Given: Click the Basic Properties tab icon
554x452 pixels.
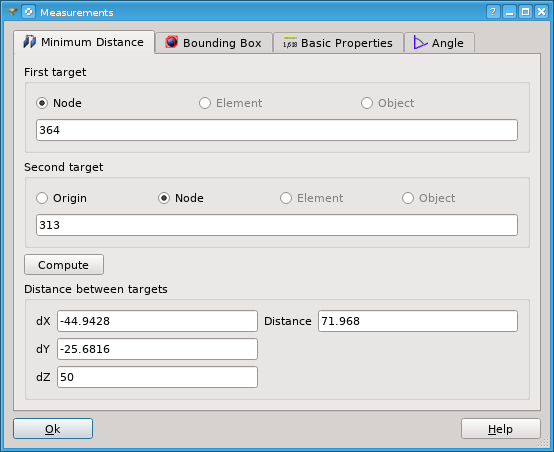Looking at the screenshot, I should coord(290,43).
